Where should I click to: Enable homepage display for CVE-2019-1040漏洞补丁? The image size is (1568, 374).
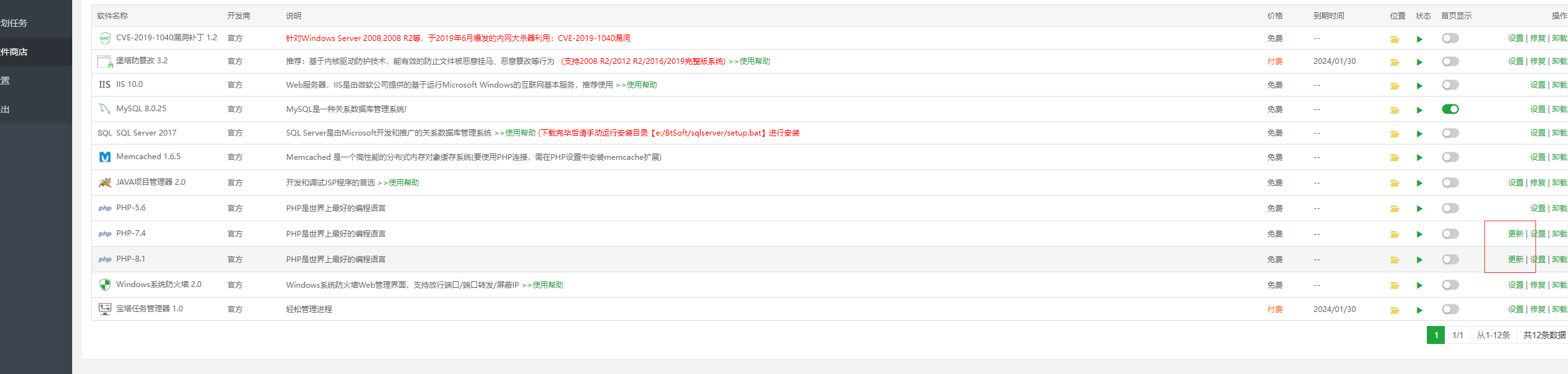click(x=1450, y=38)
